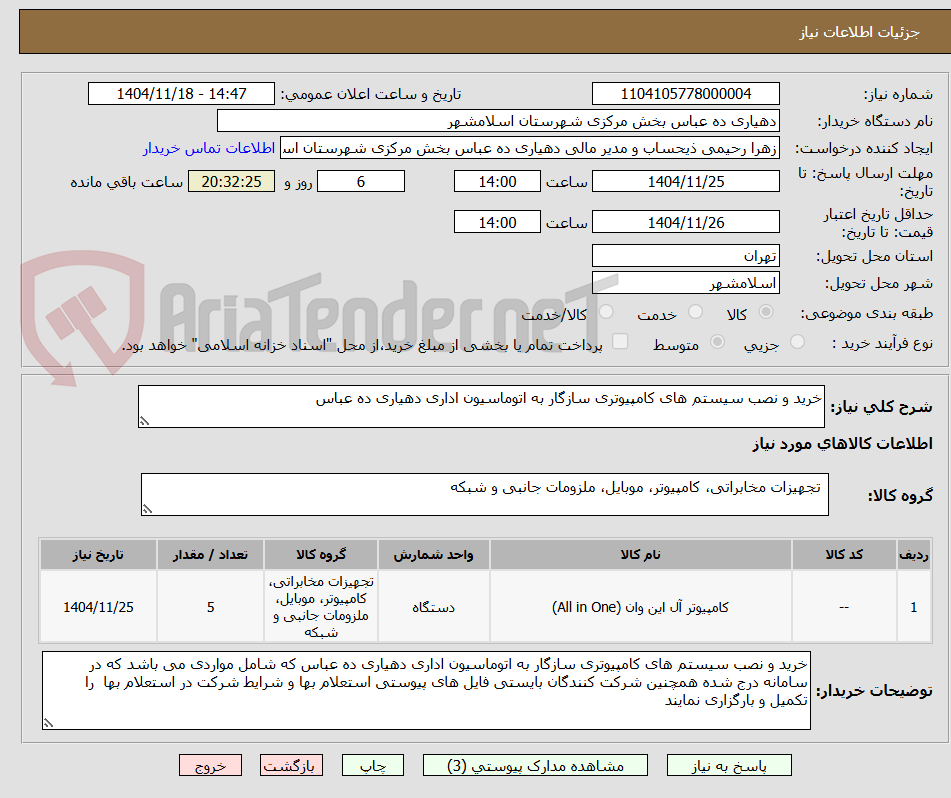Click the countdown timer 20:32:25 field
951x798 pixels.
(x=231, y=181)
